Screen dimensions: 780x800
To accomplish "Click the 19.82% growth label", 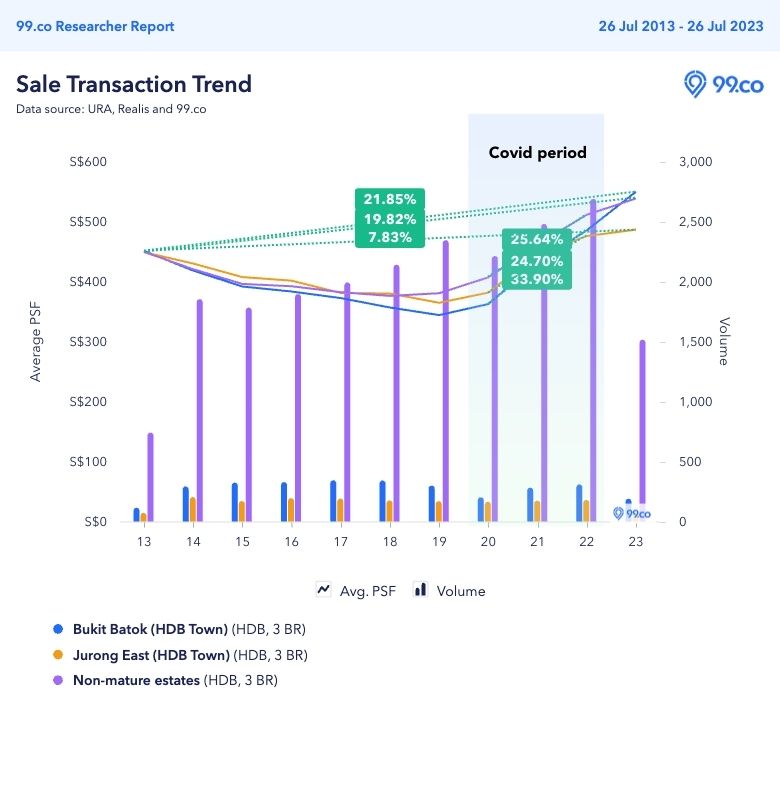I will click(390, 219).
